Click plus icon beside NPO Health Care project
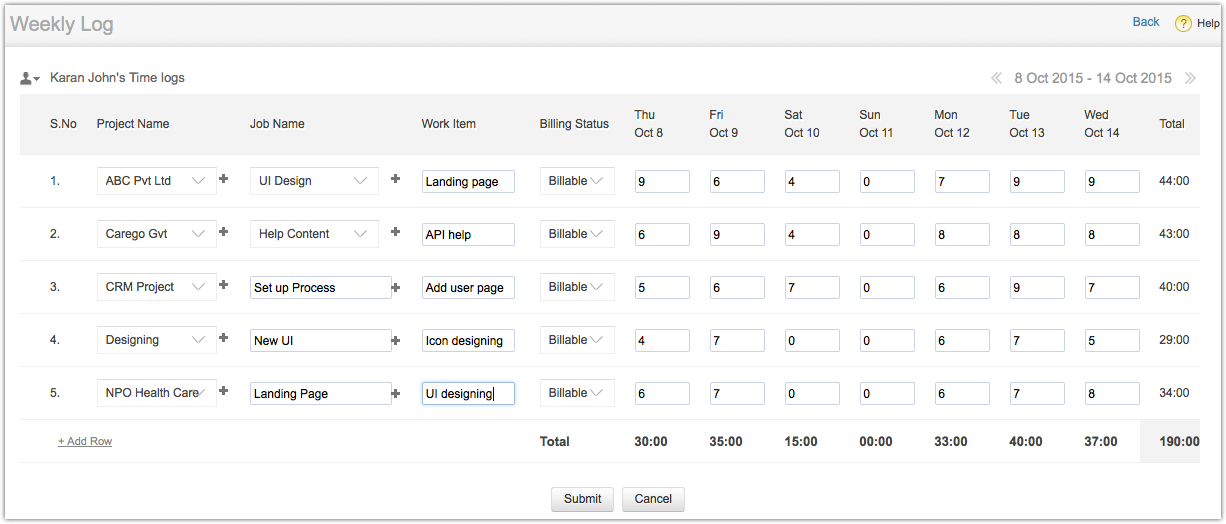Image resolution: width=1226 pixels, height=524 pixels. click(224, 391)
